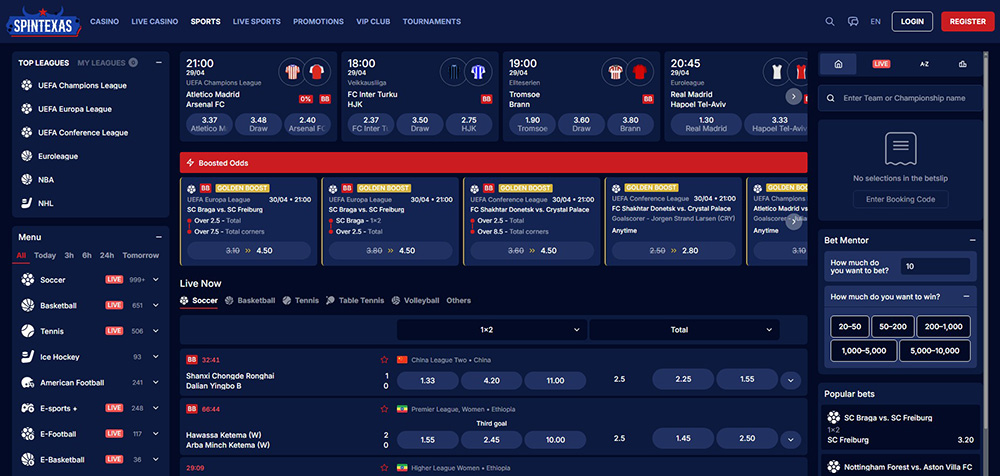Click the LOGIN button

click(912, 21)
